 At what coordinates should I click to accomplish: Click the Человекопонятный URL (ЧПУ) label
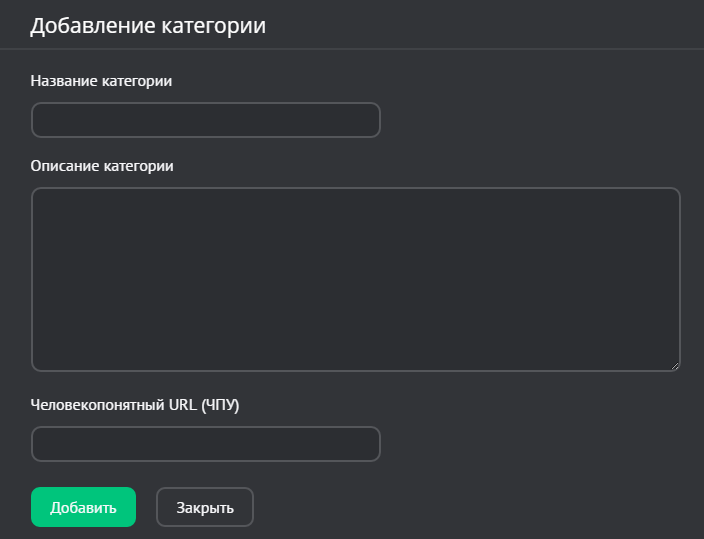136,405
